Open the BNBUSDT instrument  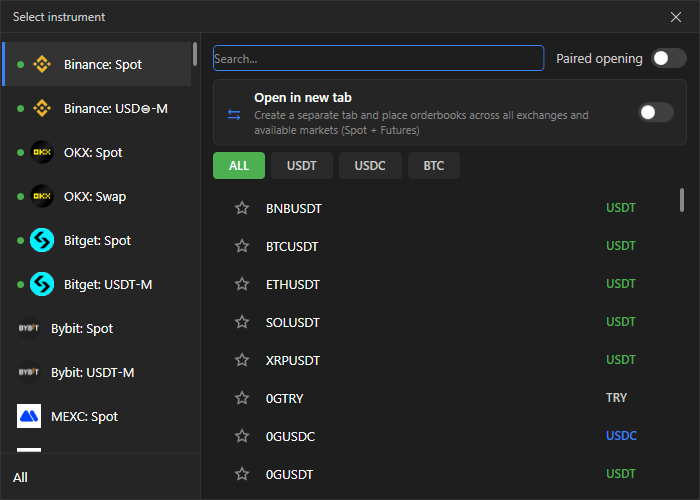(444, 208)
